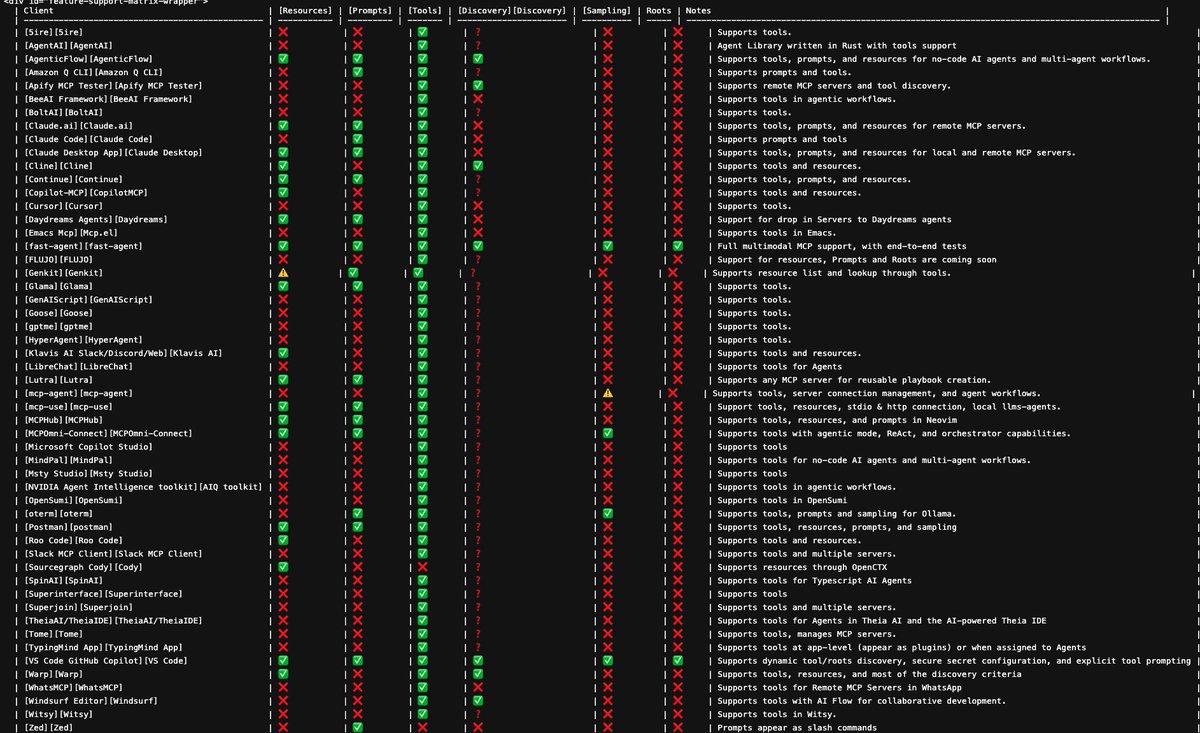
Task: Click the "Notes" column header
Action: (x=700, y=11)
